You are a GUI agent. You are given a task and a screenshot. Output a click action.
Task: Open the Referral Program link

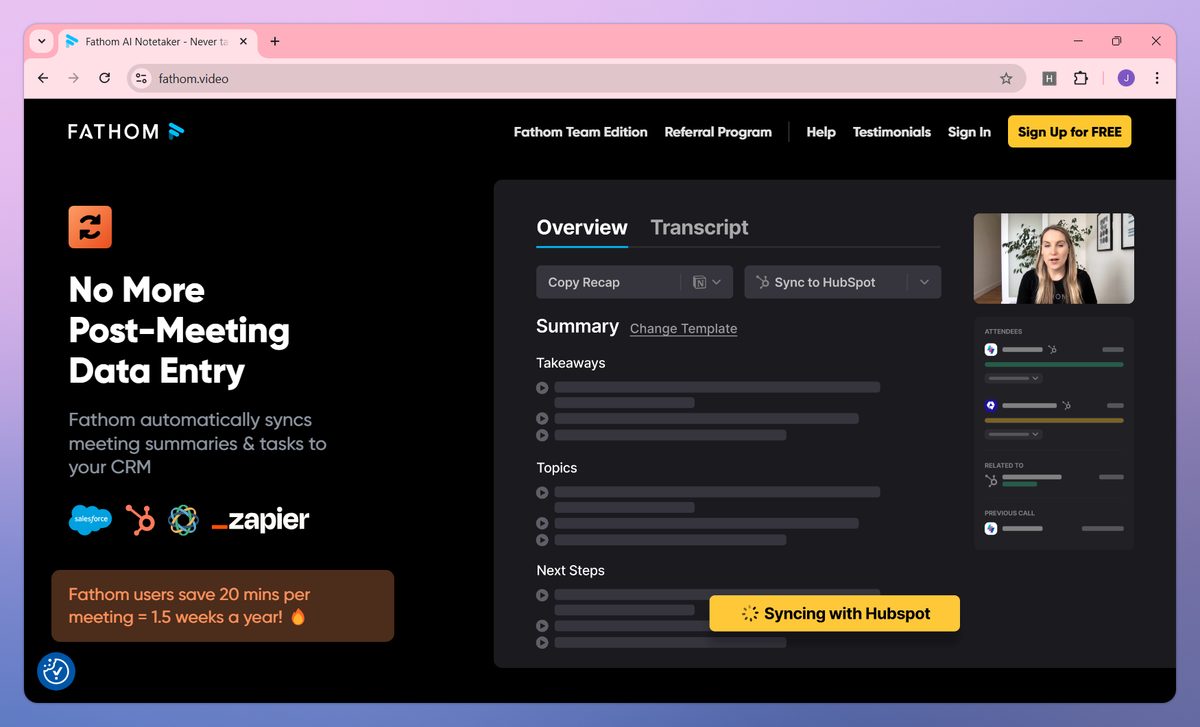[x=718, y=132]
